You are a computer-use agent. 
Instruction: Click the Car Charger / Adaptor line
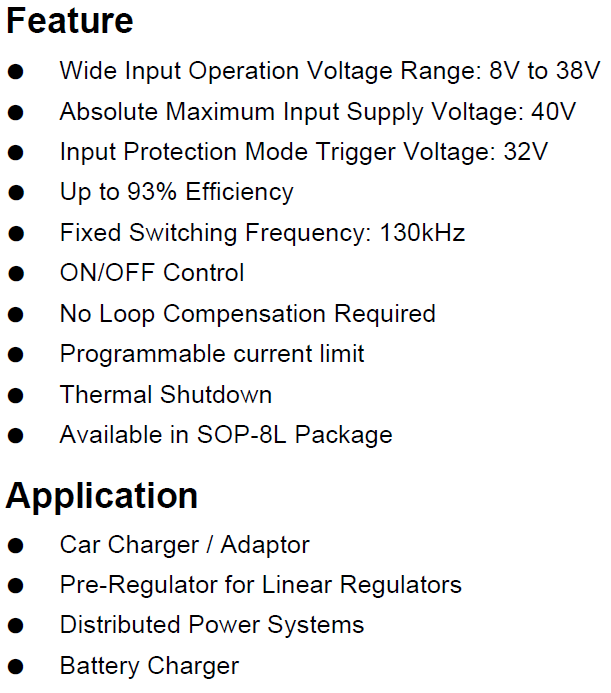(185, 545)
